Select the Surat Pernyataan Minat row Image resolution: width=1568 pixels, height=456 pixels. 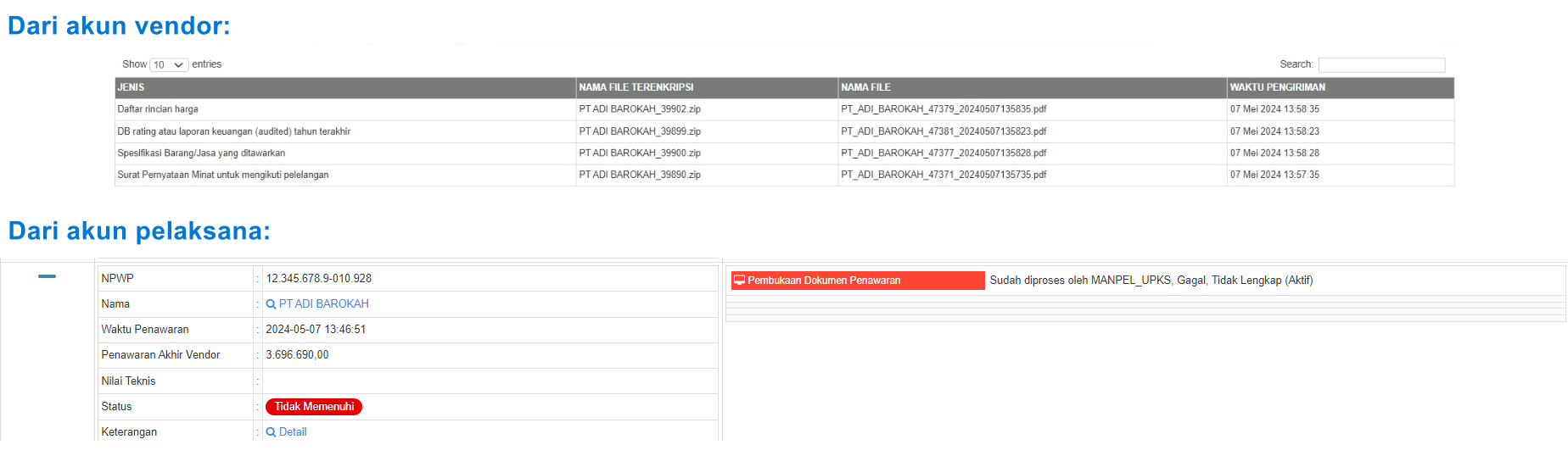pyautogui.click(x=223, y=175)
